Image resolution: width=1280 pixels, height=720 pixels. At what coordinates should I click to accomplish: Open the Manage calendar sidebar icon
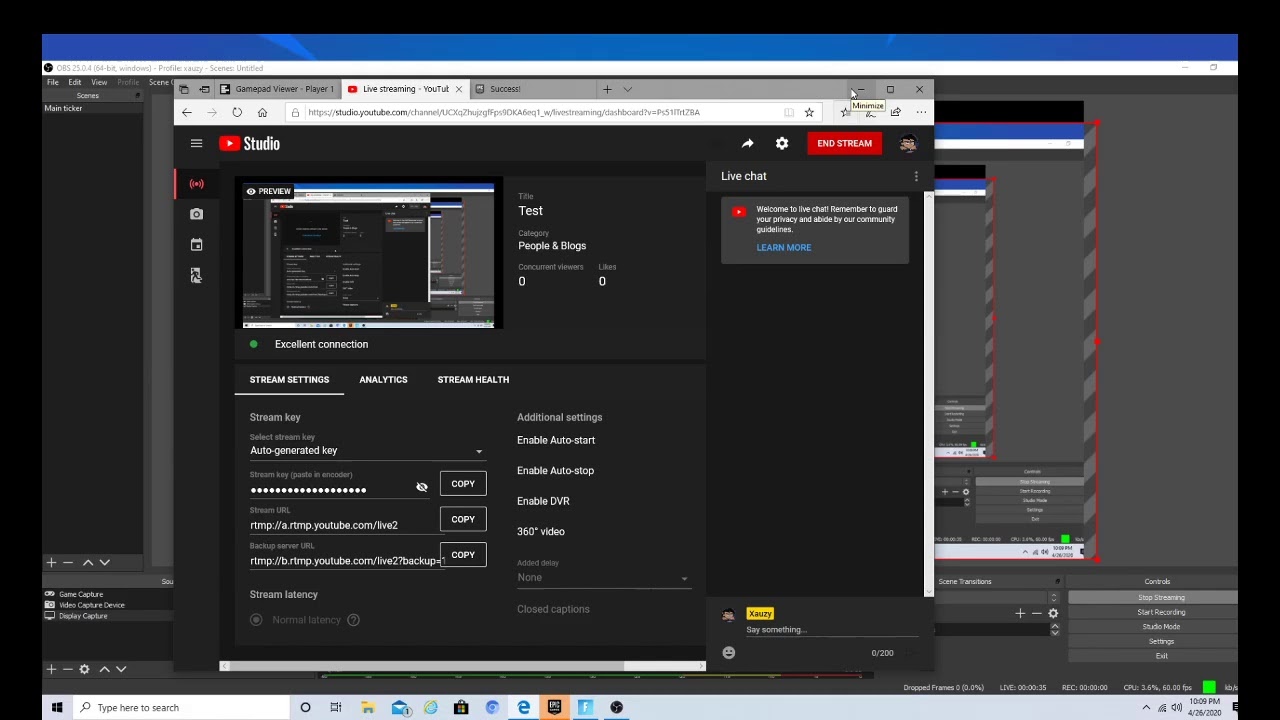pyautogui.click(x=196, y=245)
